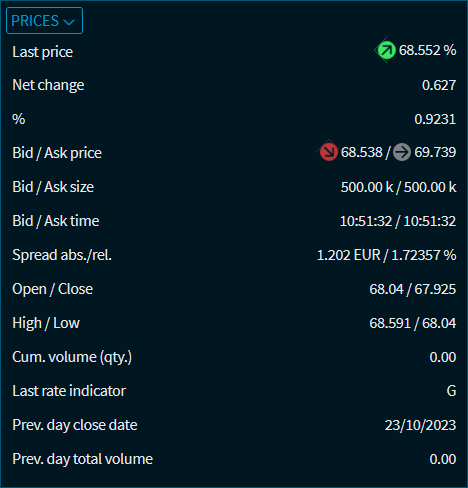Click the ask price 69.739
Image resolution: width=468 pixels, height=488 pixels.
pos(435,152)
